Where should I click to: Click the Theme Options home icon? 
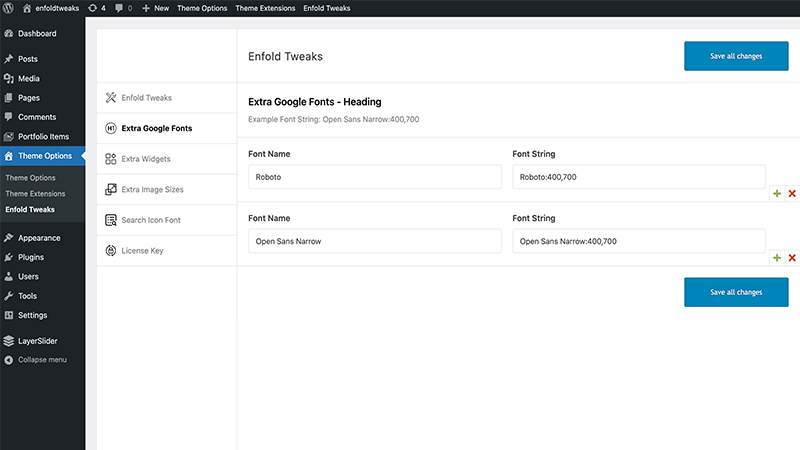click(9, 156)
